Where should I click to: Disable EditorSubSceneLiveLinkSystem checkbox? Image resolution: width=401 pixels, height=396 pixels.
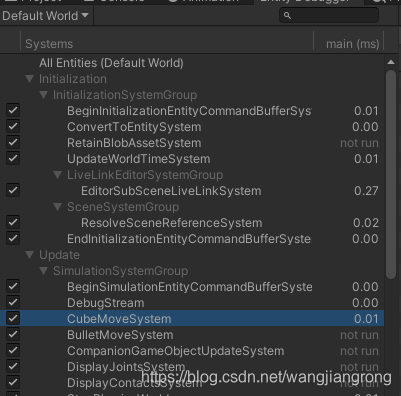point(13,191)
